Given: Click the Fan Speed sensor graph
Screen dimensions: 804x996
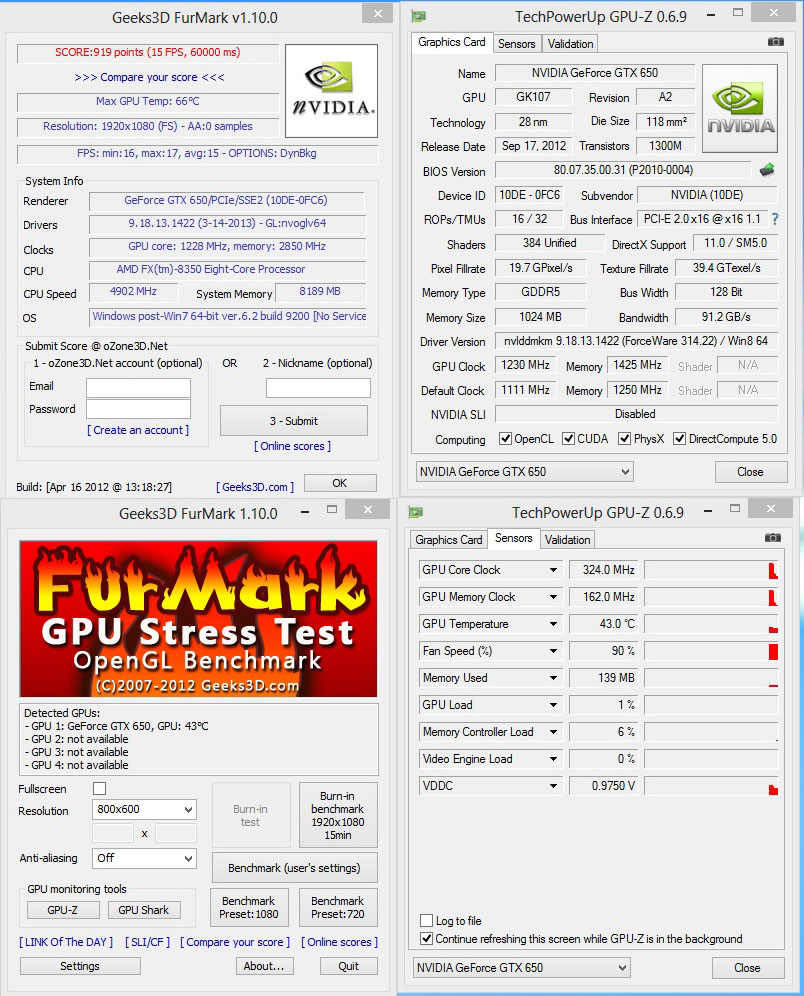Looking at the screenshot, I should pyautogui.click(x=711, y=651).
